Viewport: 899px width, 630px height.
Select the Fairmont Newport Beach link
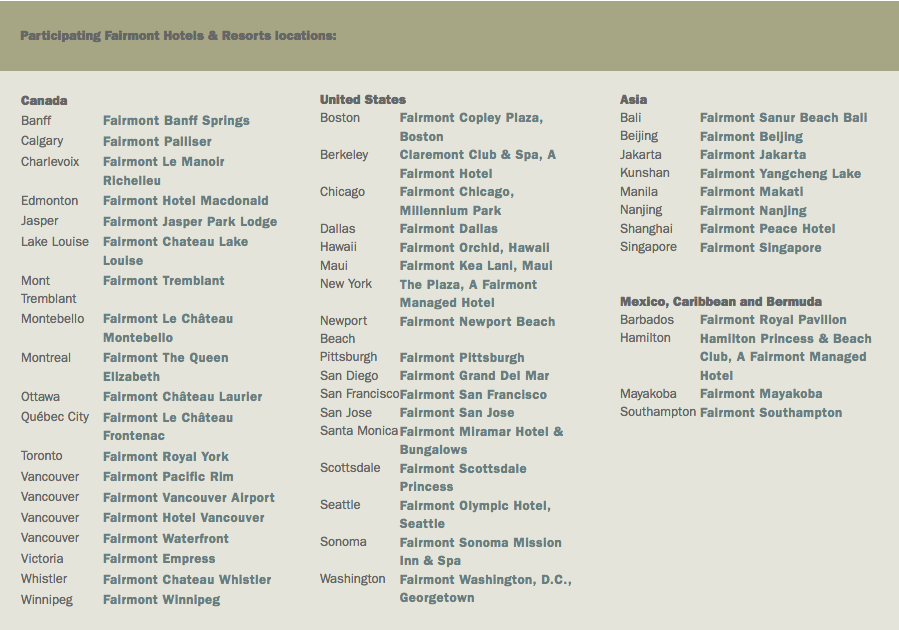click(x=477, y=322)
